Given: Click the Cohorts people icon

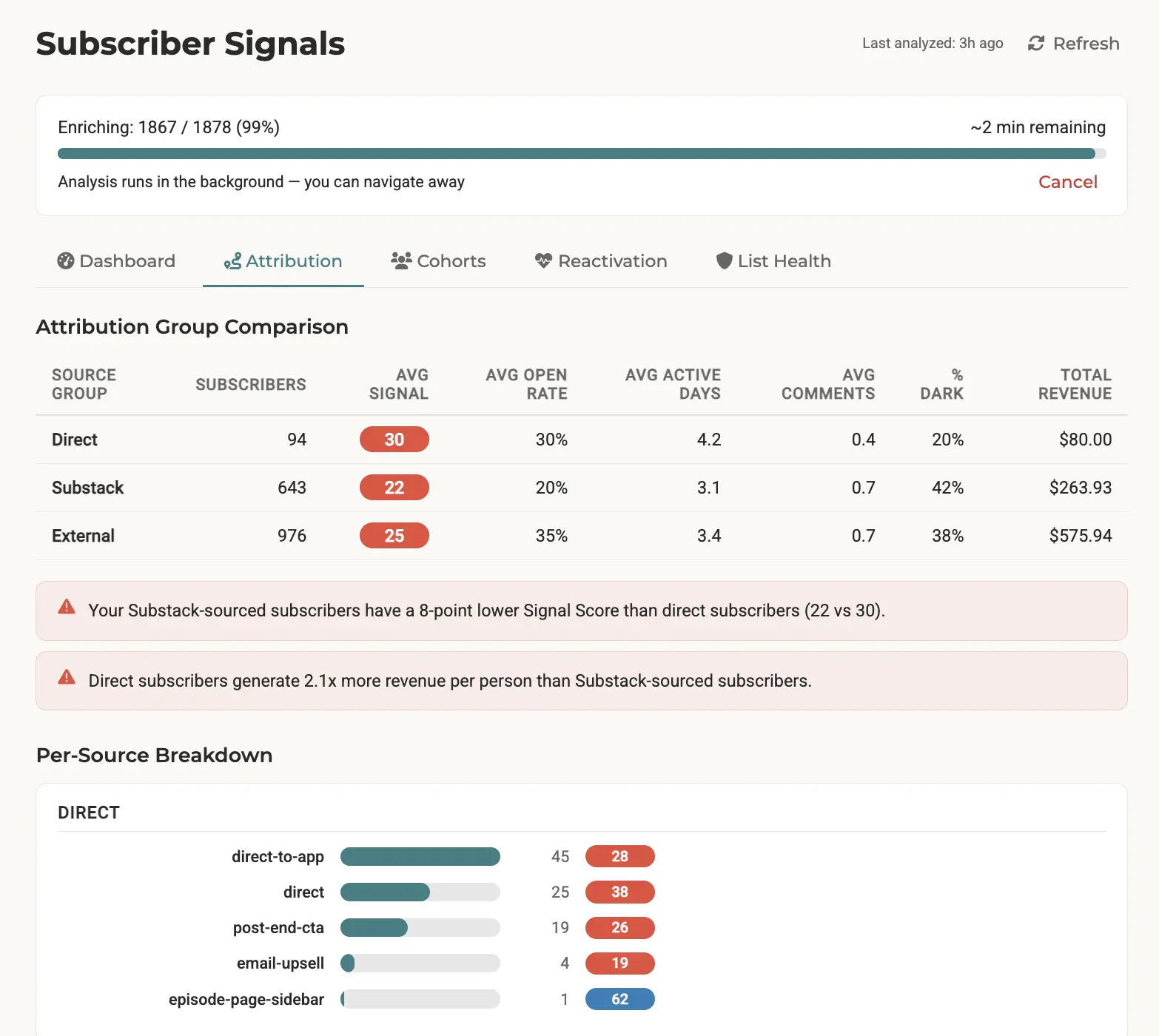Looking at the screenshot, I should pyautogui.click(x=400, y=260).
